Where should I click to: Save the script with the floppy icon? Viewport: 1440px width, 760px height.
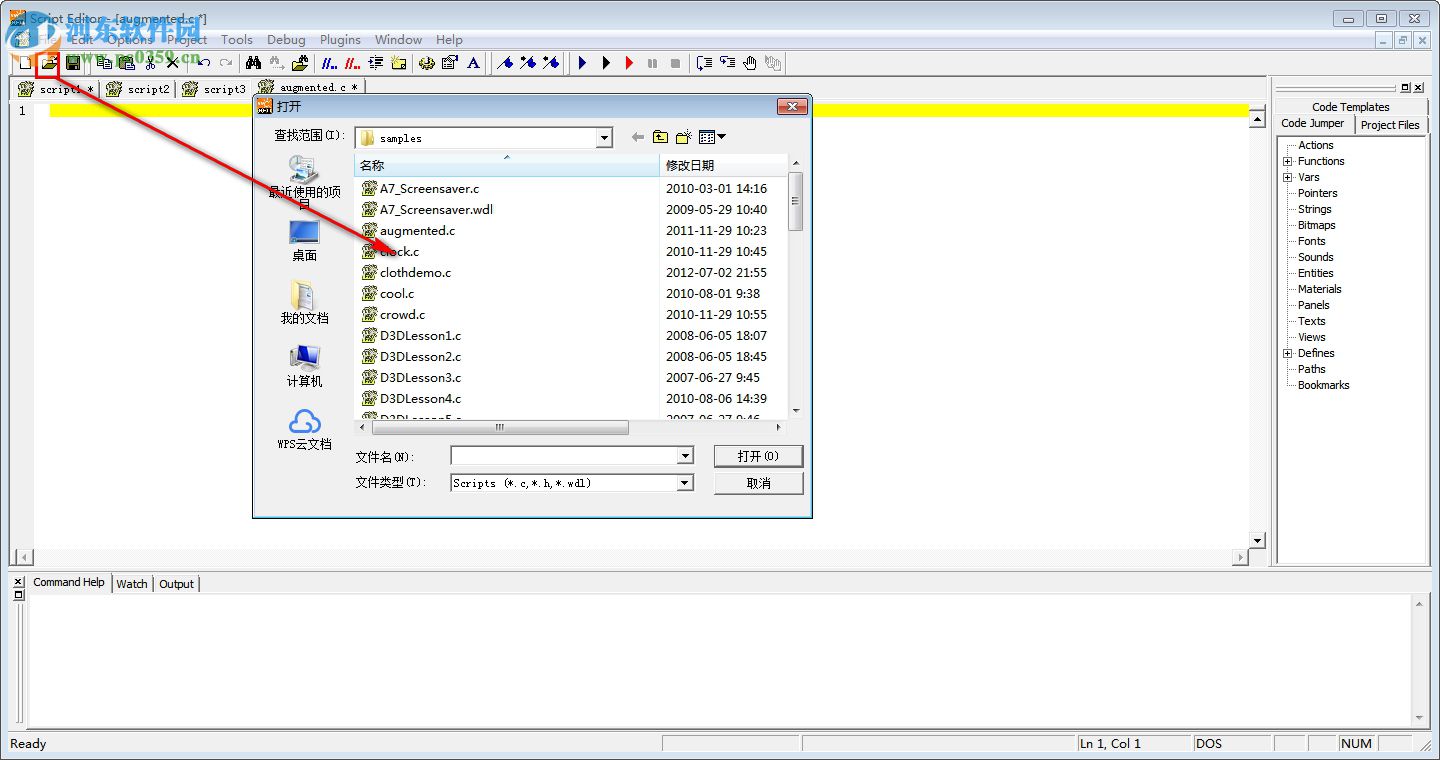[x=73, y=63]
